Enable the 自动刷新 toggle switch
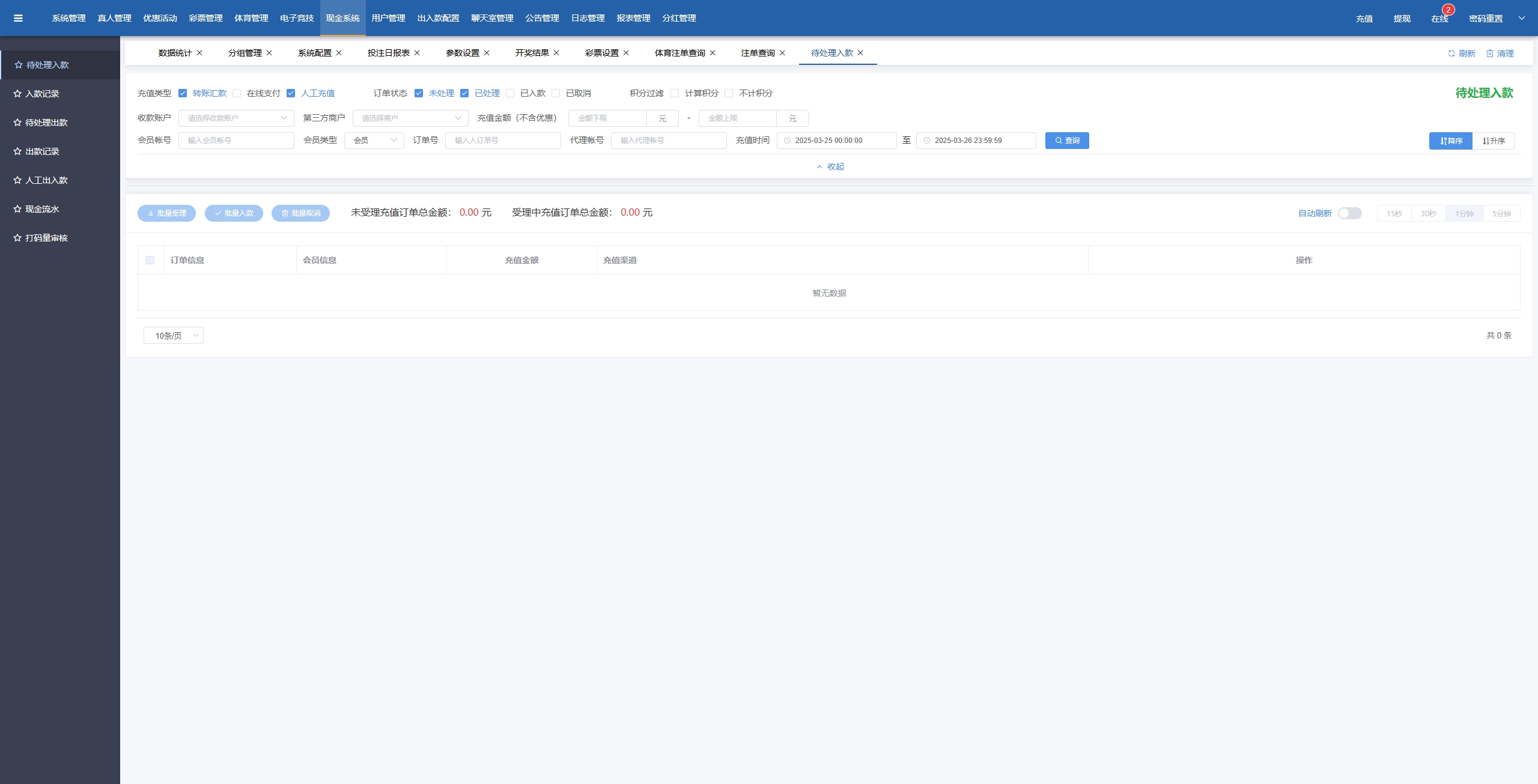Viewport: 1538px width, 784px height. click(x=1349, y=213)
